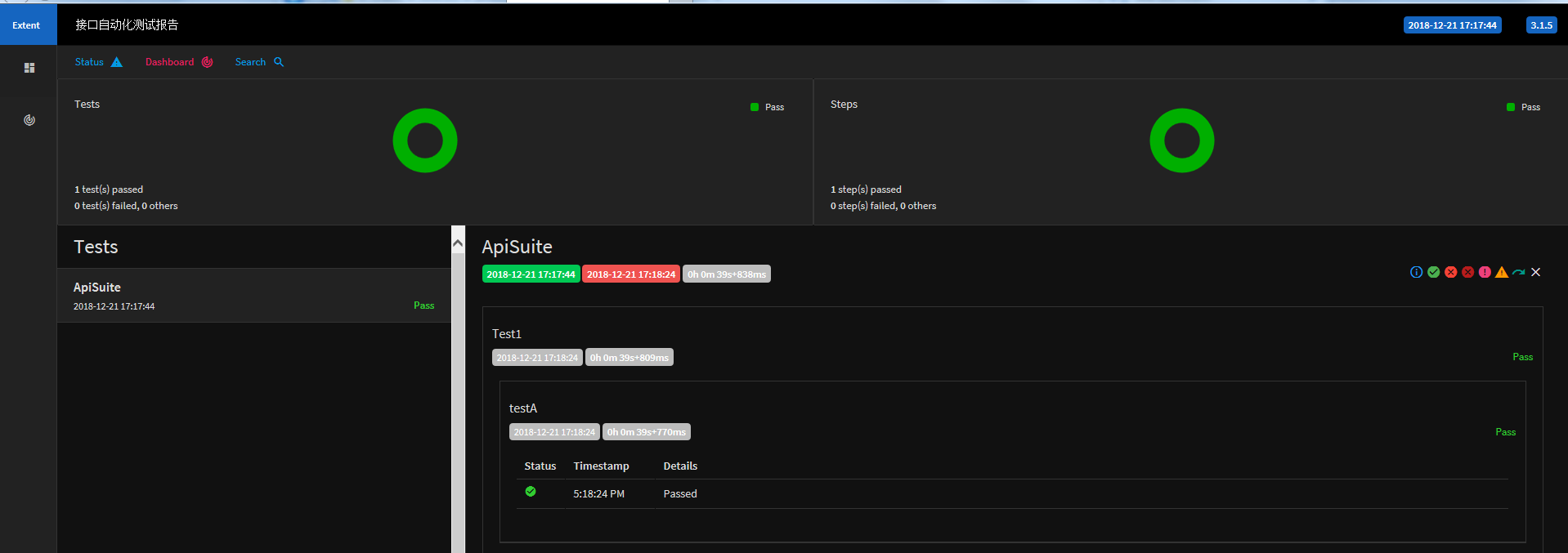
Task: Click the Dashboard spiral icon
Action: click(207, 62)
